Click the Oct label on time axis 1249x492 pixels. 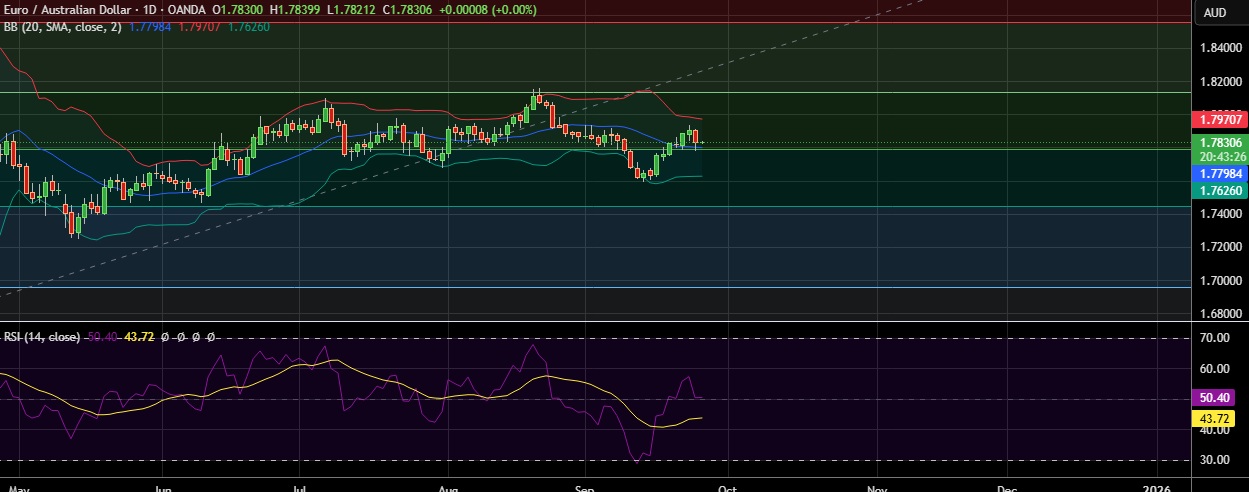pos(728,489)
